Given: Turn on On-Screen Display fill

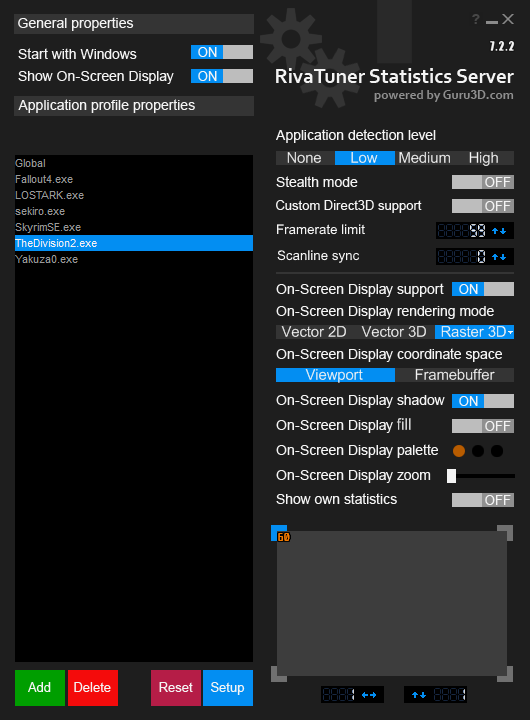Looking at the screenshot, I should pyautogui.click(x=483, y=426).
